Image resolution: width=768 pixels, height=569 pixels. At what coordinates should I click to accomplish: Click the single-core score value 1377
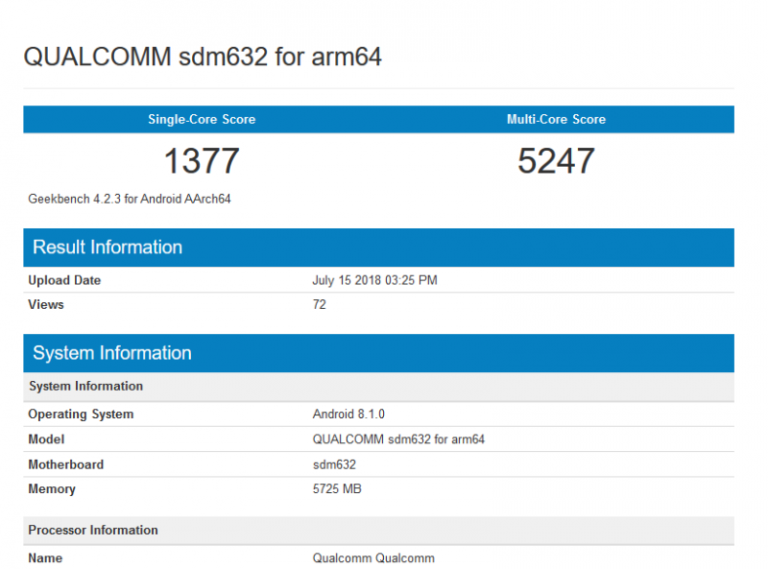click(x=201, y=161)
